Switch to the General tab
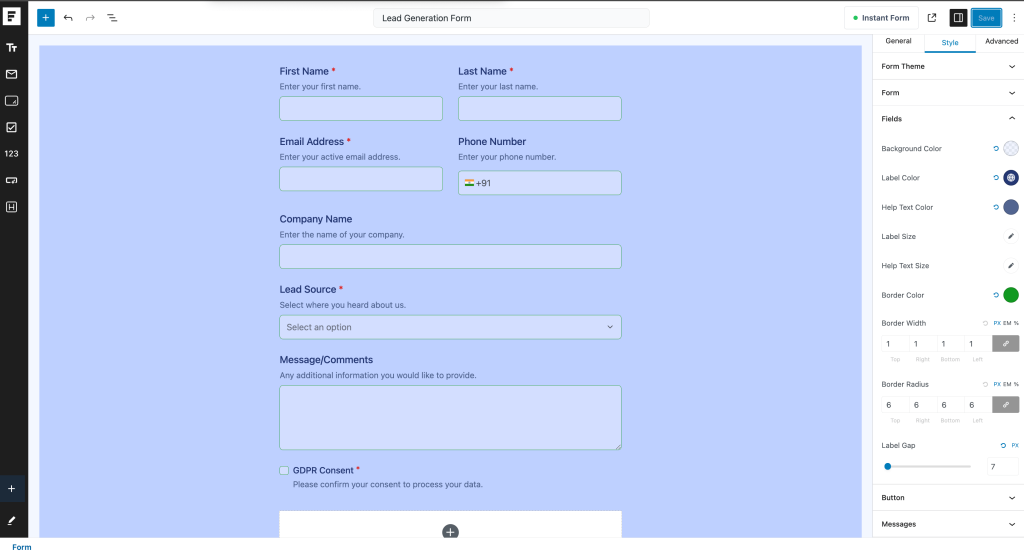 898,41
